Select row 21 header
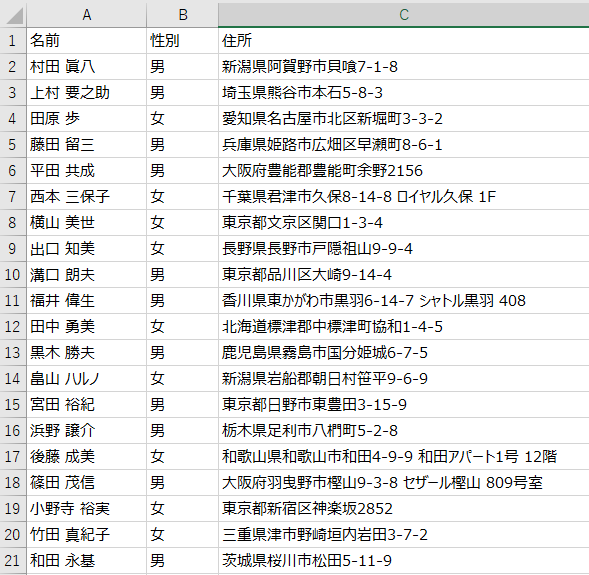 pos(13,560)
